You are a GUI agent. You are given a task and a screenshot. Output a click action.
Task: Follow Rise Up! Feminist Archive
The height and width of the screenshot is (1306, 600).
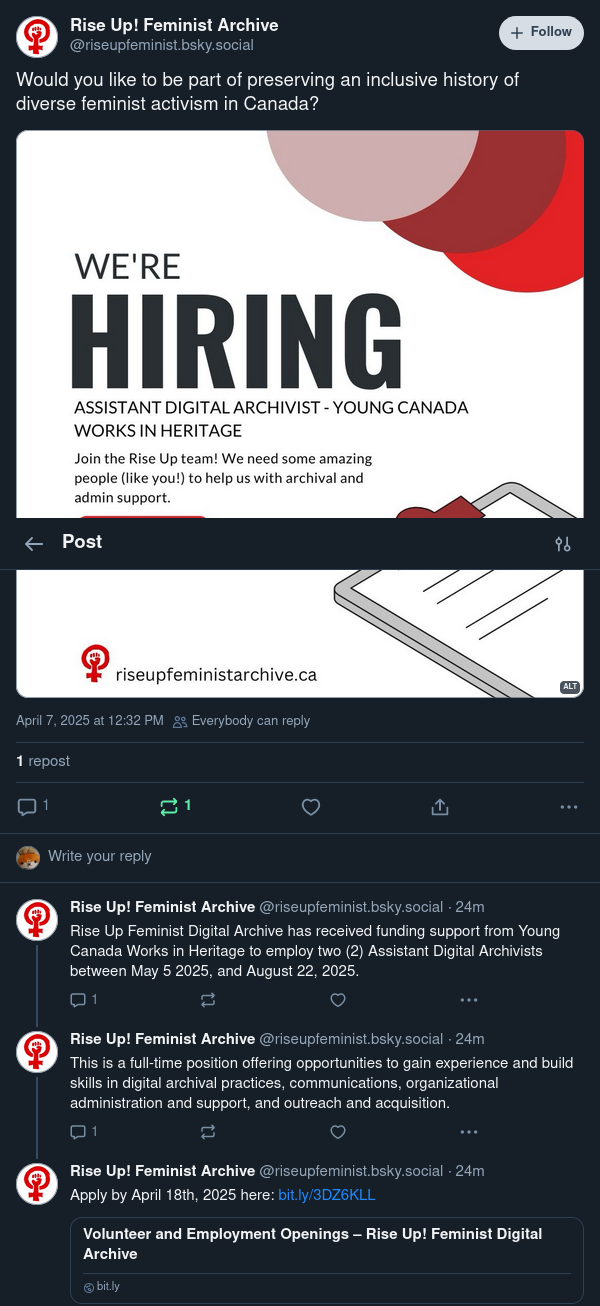coord(541,32)
